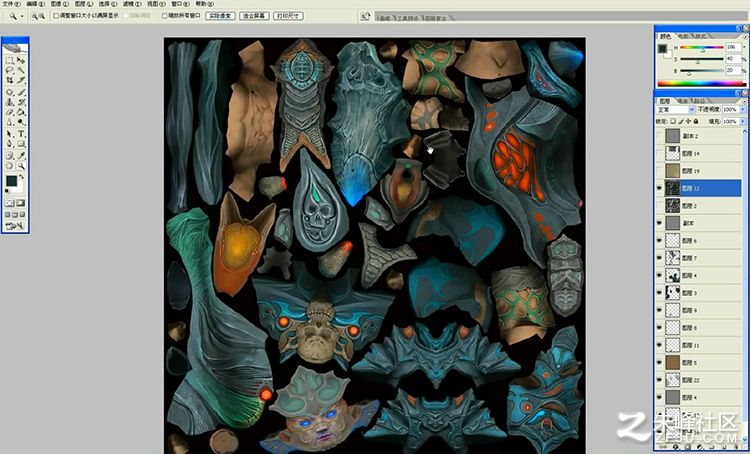Switch to the 色板 (Swatches) tab
Image resolution: width=750 pixels, height=454 pixels.
click(683, 36)
